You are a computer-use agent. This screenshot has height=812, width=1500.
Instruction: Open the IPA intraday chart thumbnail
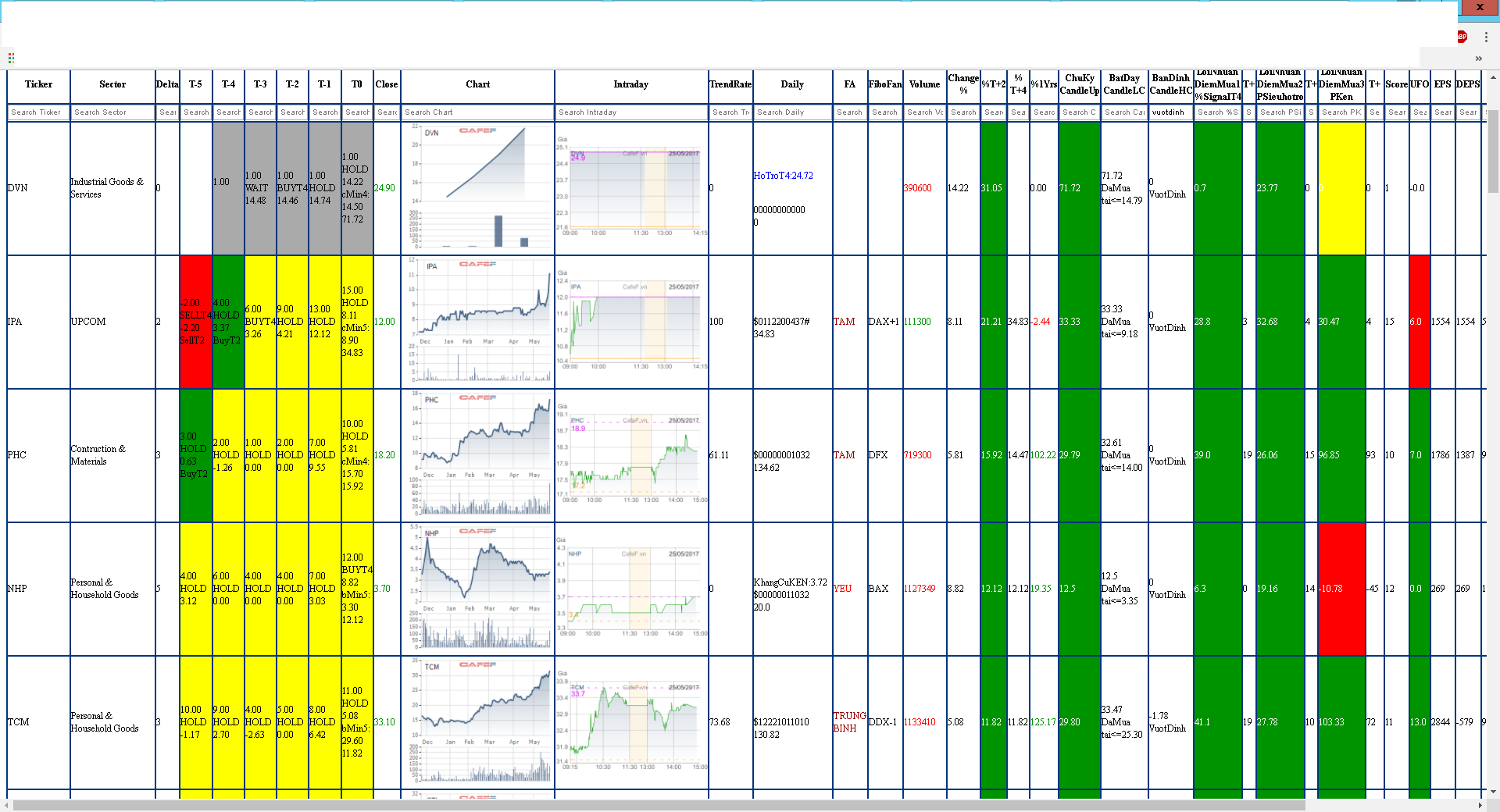click(630, 322)
